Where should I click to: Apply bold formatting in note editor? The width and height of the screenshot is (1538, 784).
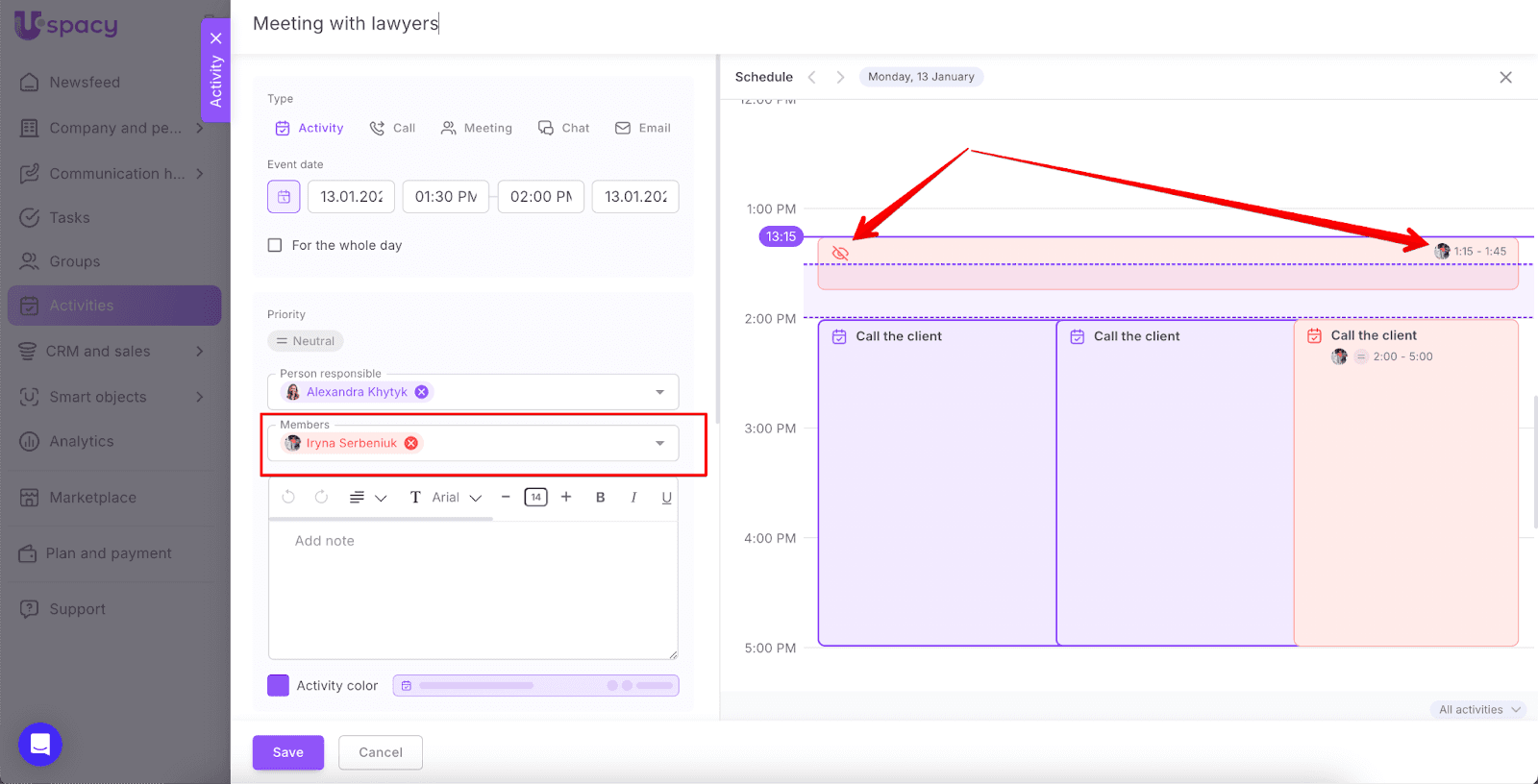600,497
